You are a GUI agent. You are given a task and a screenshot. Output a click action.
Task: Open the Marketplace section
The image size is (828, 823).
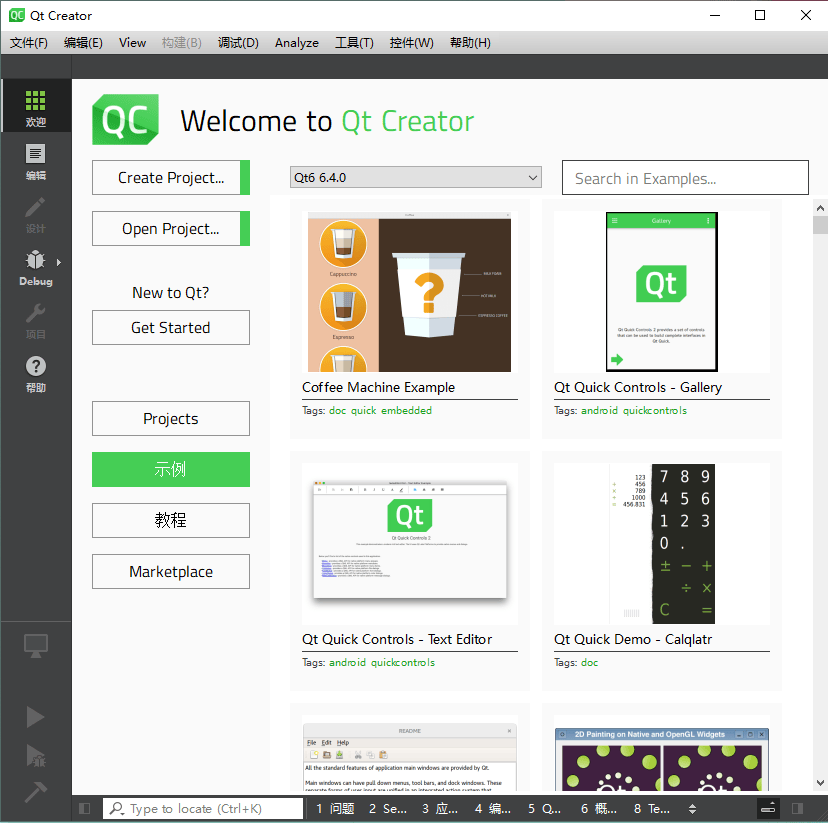tap(171, 572)
